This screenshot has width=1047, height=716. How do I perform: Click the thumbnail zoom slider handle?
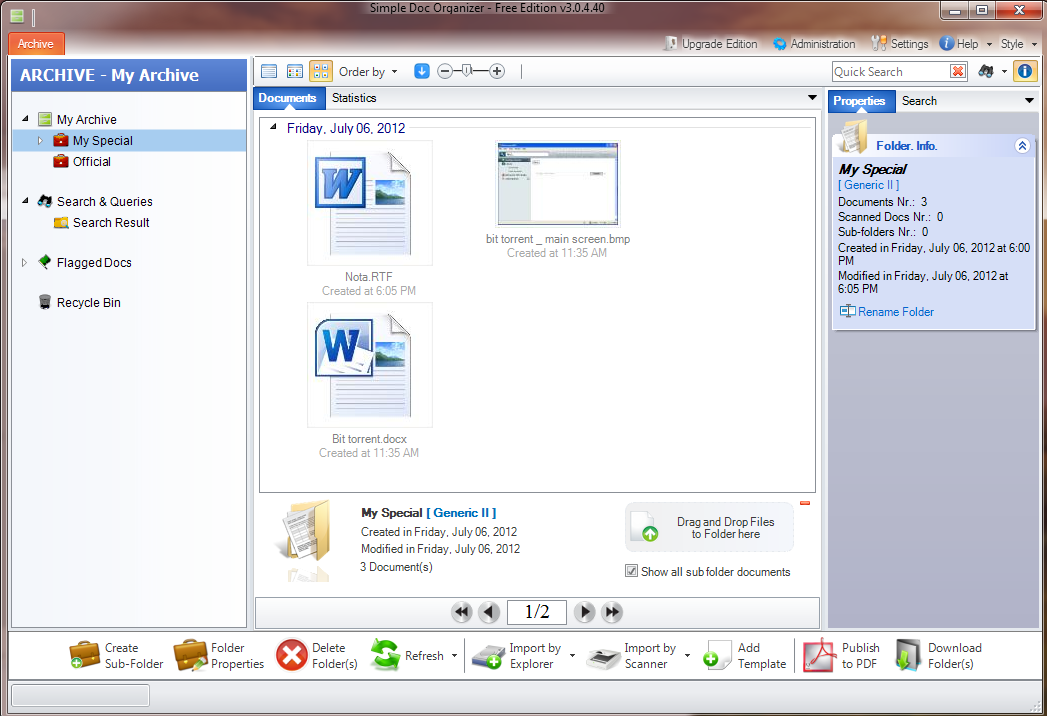(x=466, y=71)
